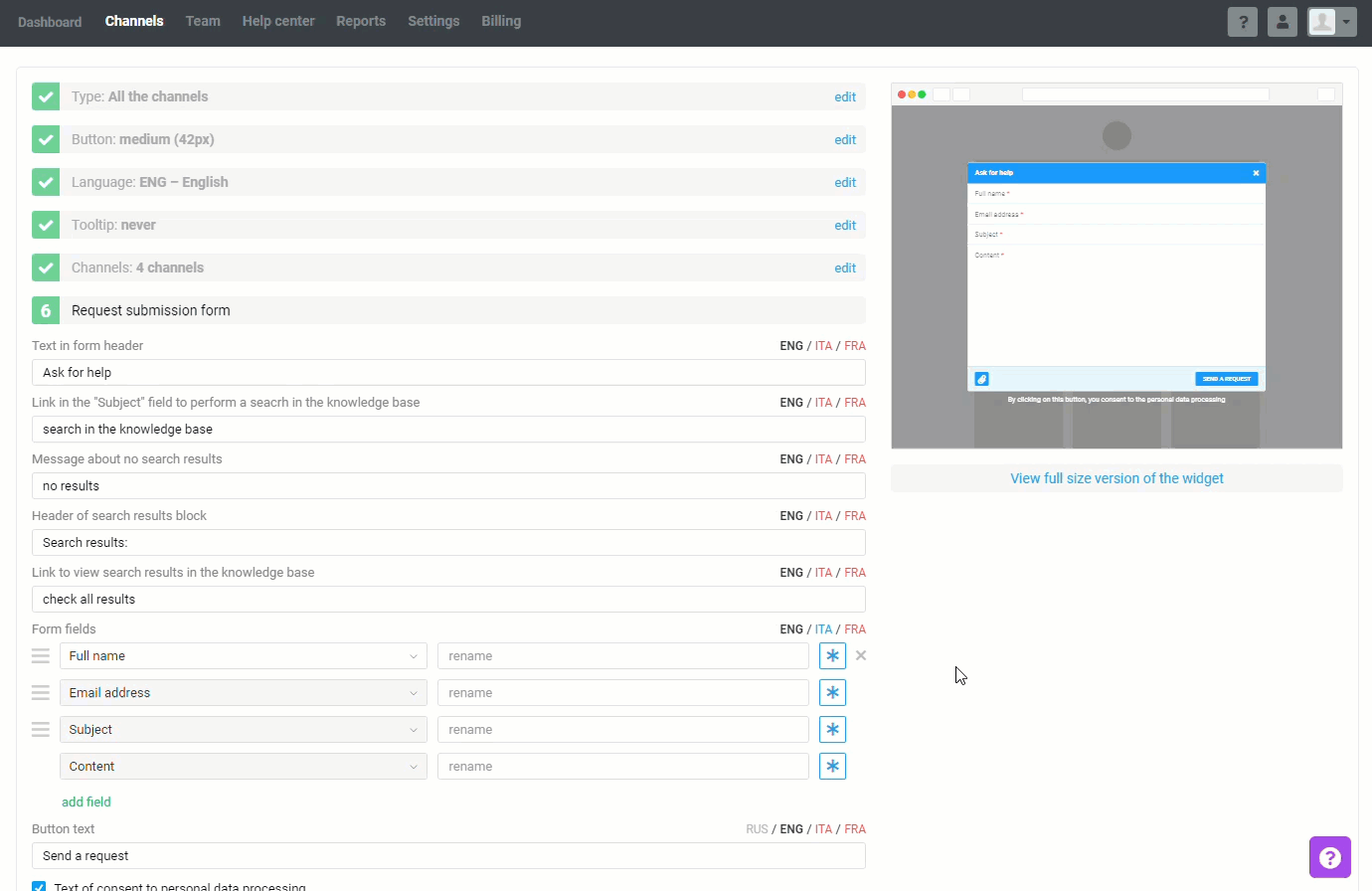Click add field under the form fields
The image size is (1372, 891).
tap(86, 802)
